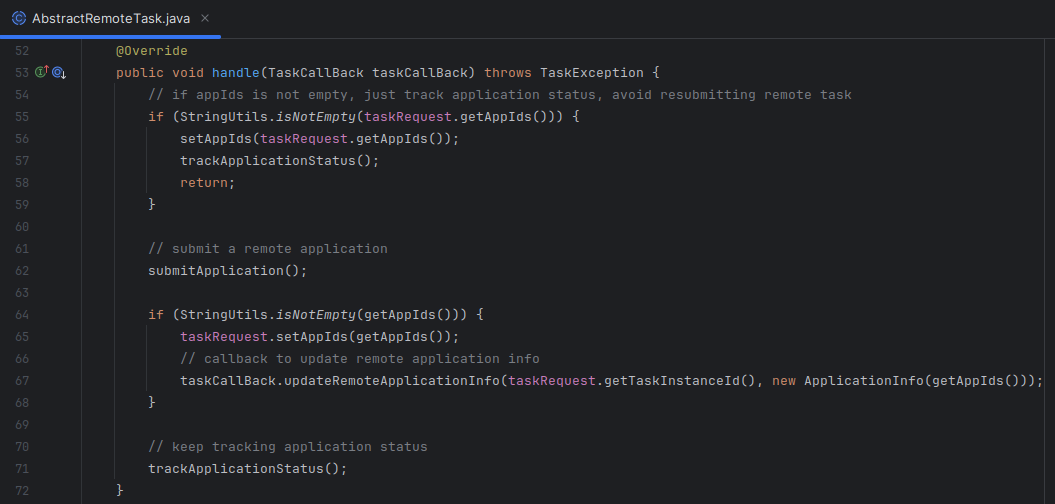Click the @Override annotation

coord(151,51)
